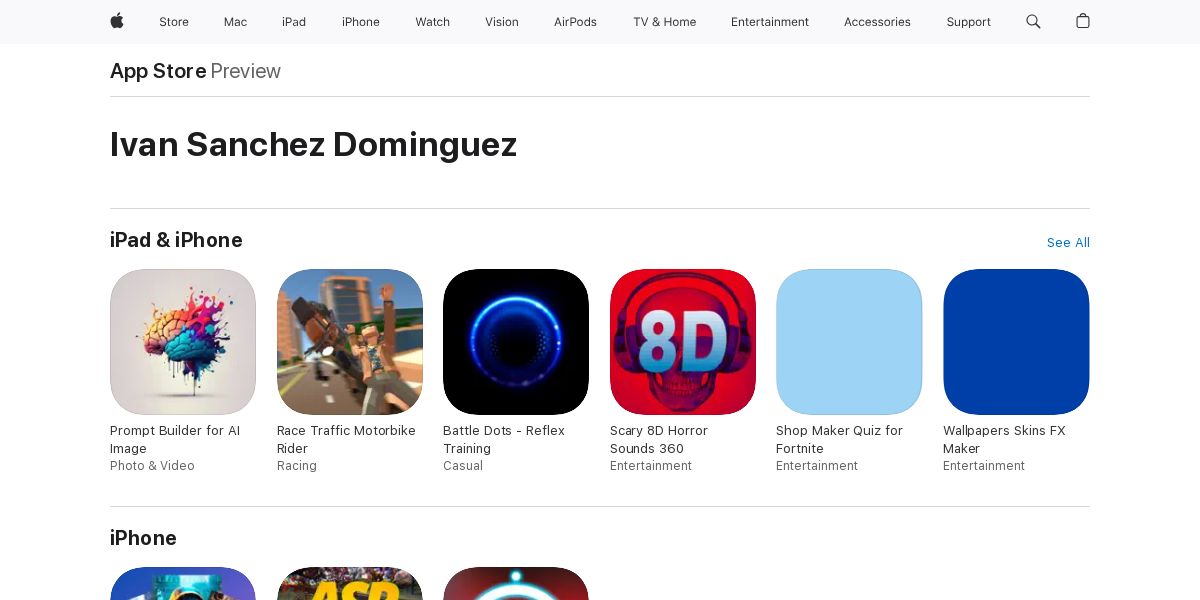
Task: Select Wallpapers Skins FX Maker blue icon
Action: (1016, 342)
